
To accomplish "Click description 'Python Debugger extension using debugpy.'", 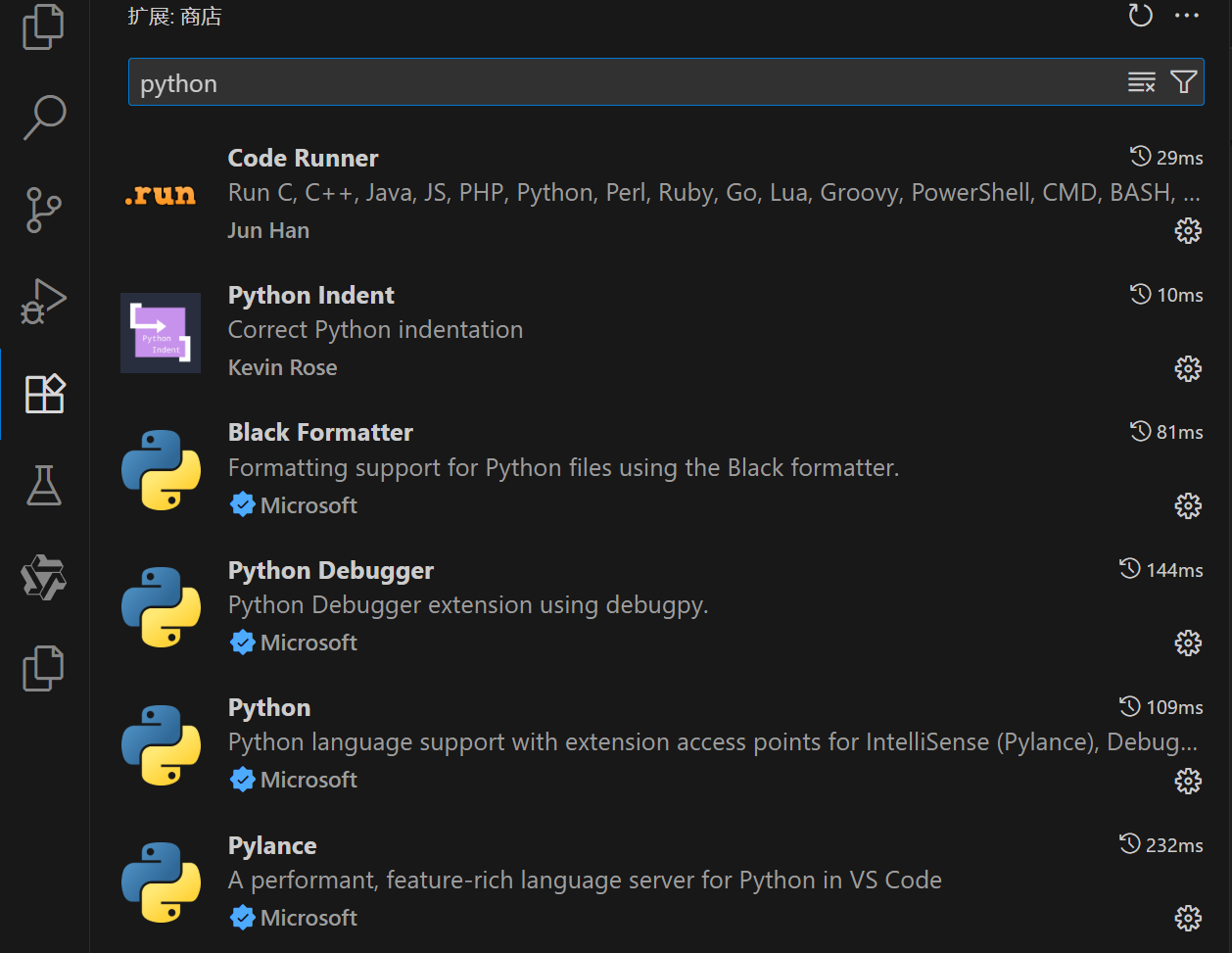I will point(468,605).
